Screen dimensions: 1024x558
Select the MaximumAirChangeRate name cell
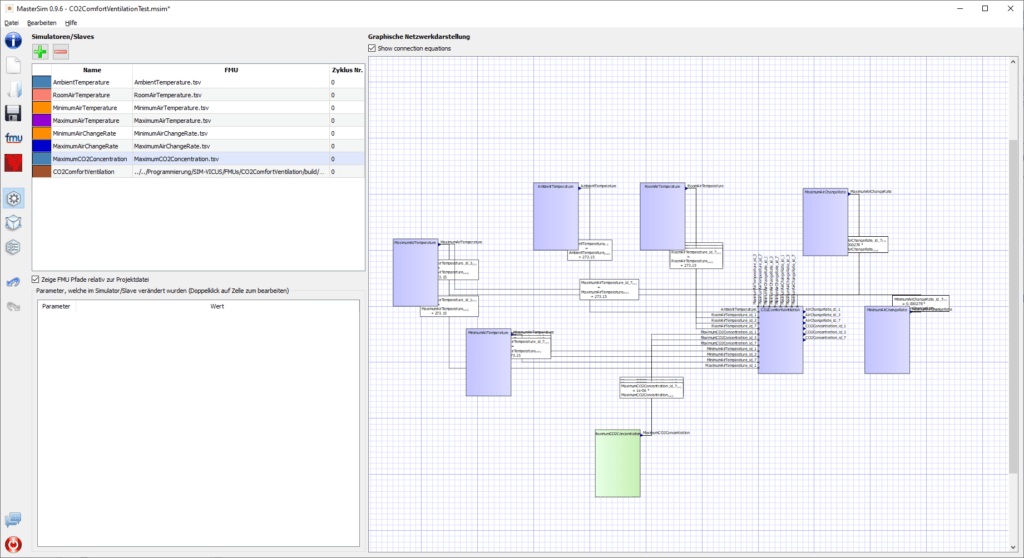pyautogui.click(x=91, y=146)
